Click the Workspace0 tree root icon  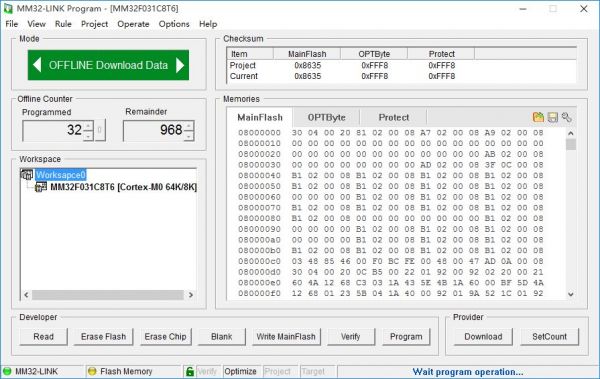point(27,175)
